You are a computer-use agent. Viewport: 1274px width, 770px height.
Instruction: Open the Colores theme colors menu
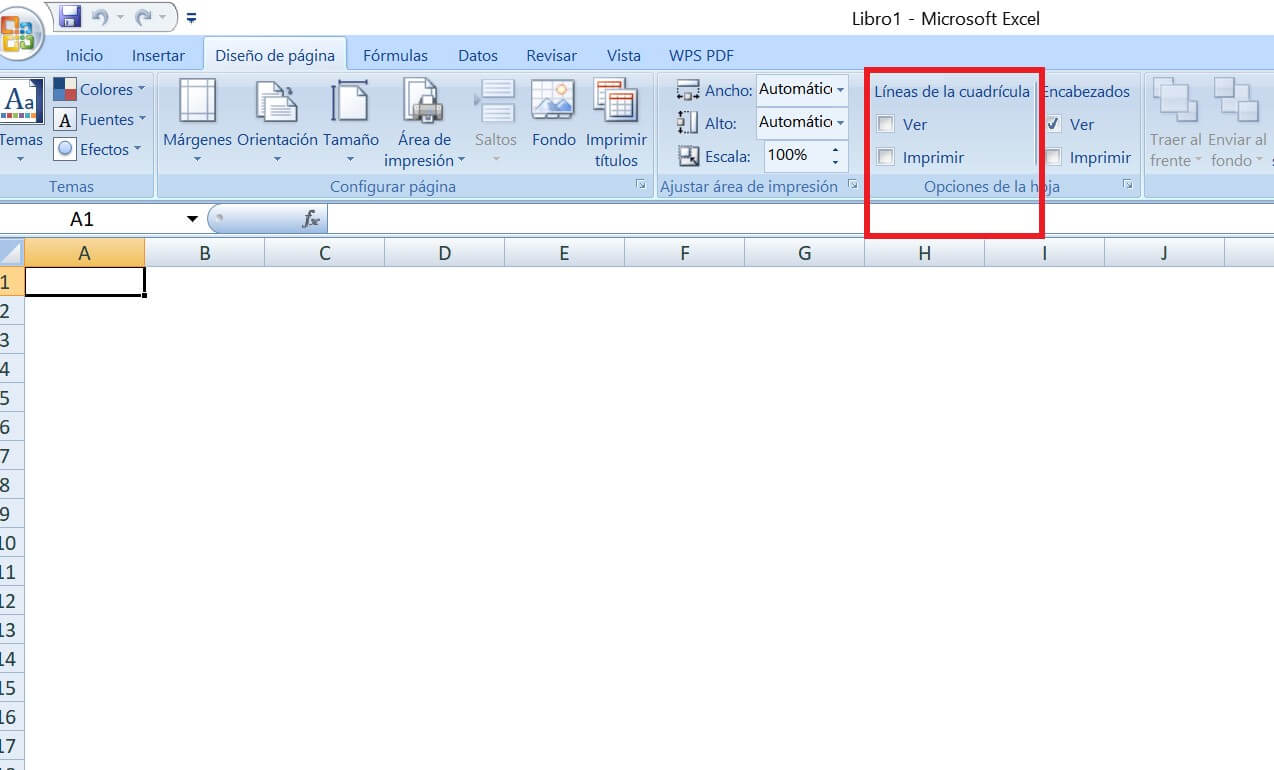[99, 89]
